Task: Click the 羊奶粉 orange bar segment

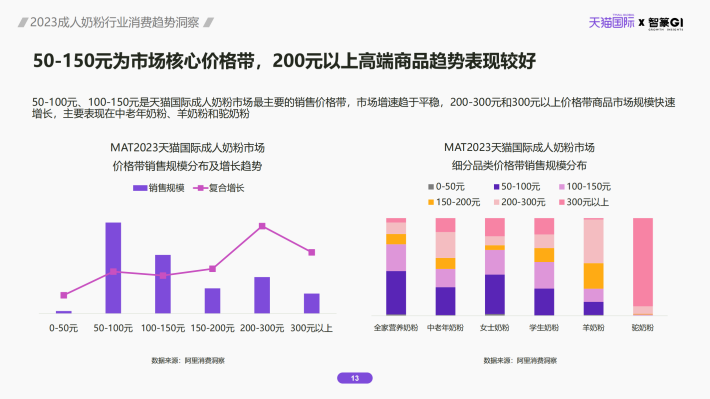Action: click(593, 276)
